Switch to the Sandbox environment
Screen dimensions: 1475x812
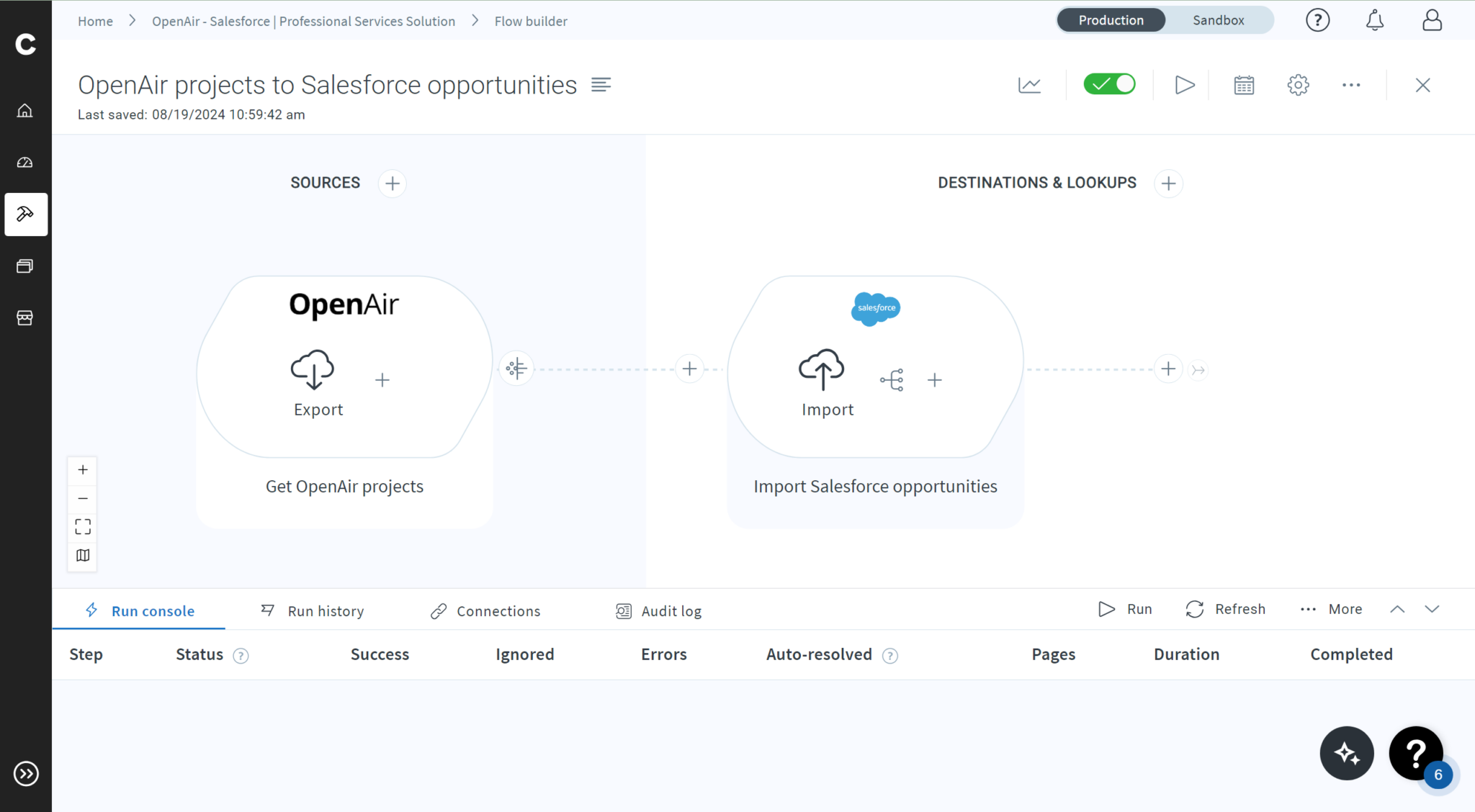click(1219, 19)
